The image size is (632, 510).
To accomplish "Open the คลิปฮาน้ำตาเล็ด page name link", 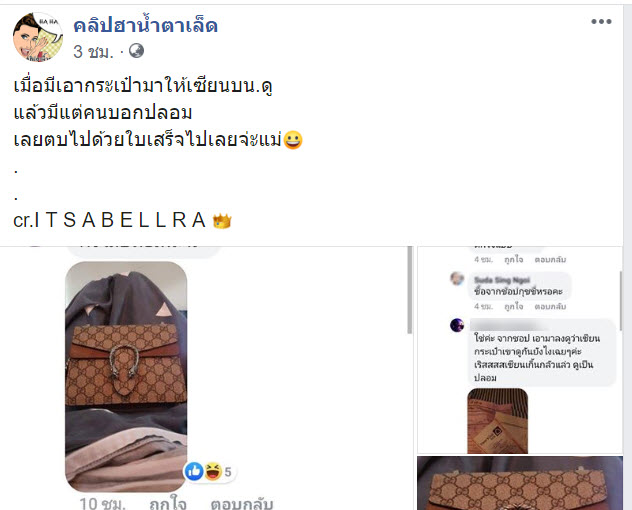I will coord(146,26).
